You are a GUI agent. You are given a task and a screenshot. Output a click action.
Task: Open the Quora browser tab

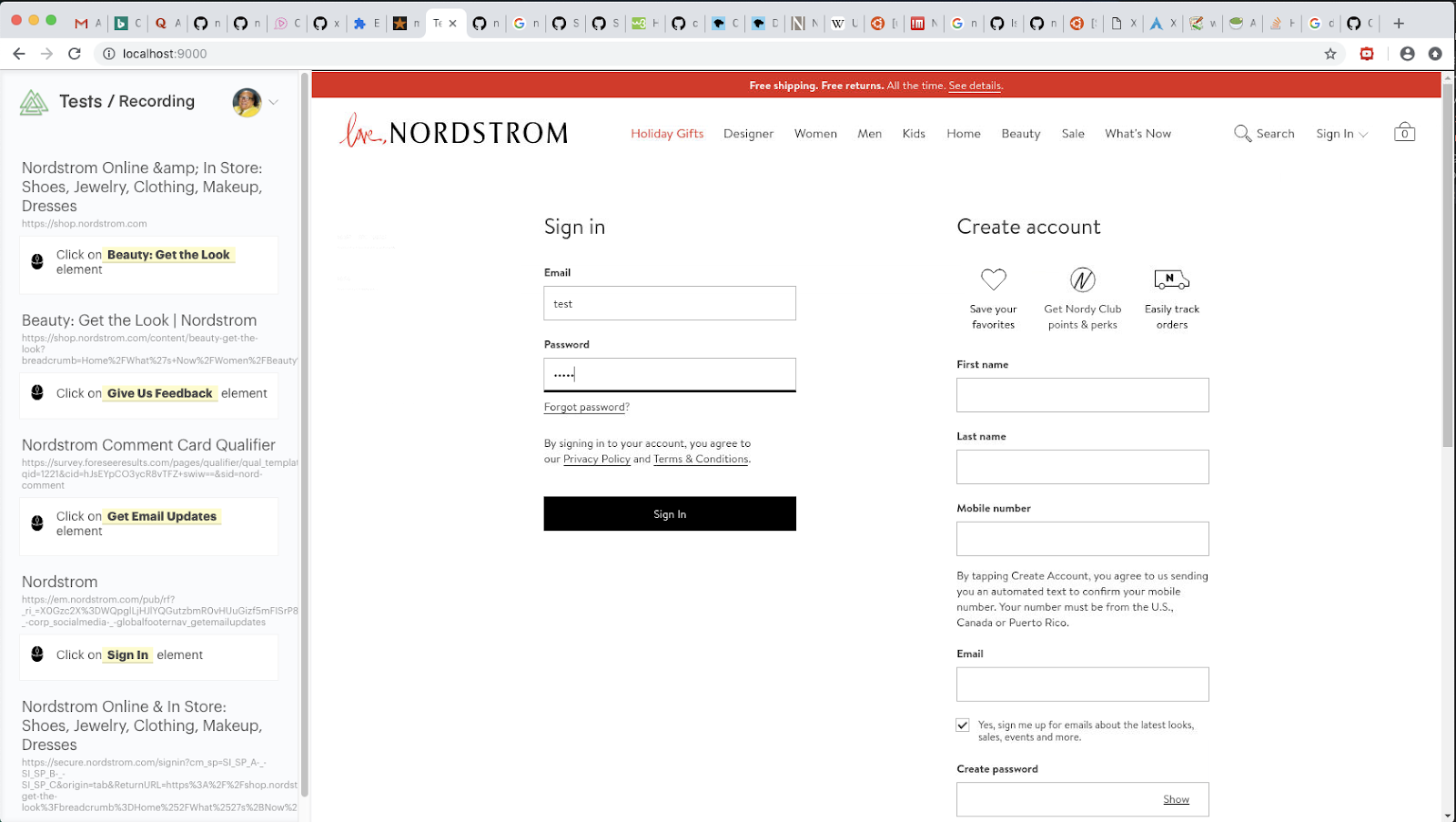tap(161, 24)
